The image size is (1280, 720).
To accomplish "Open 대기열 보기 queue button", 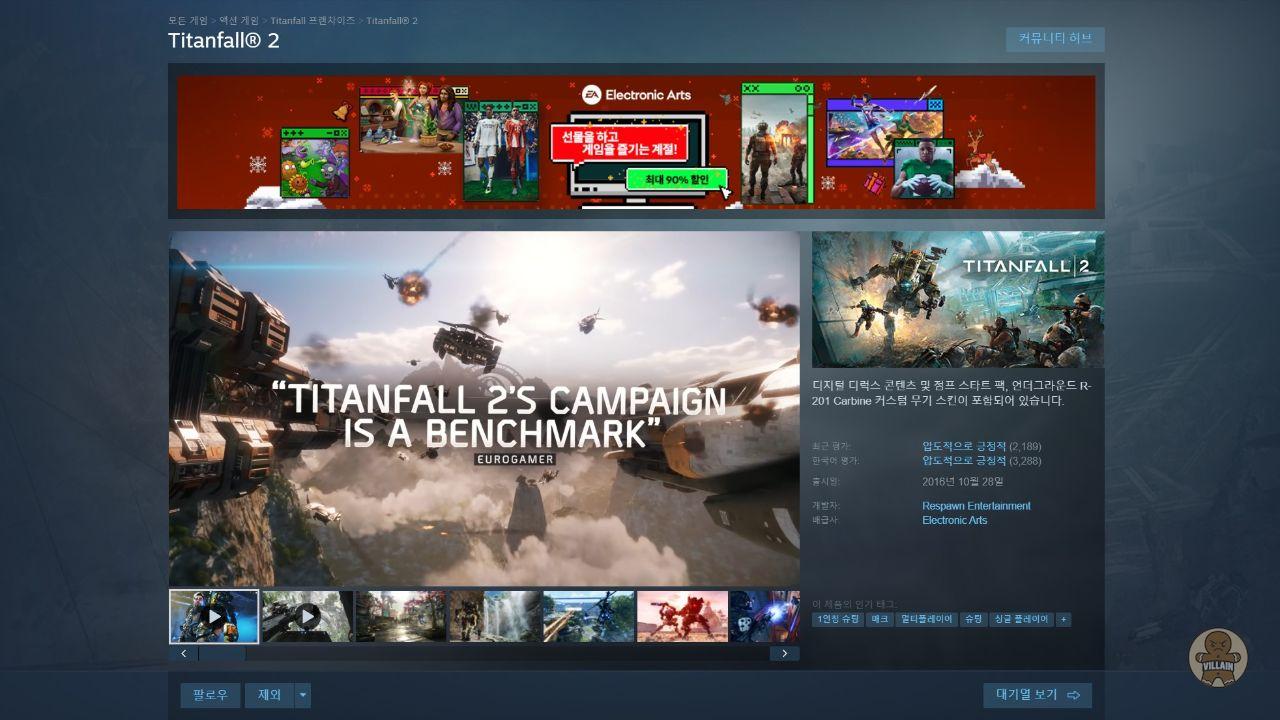I will pos(1037,695).
